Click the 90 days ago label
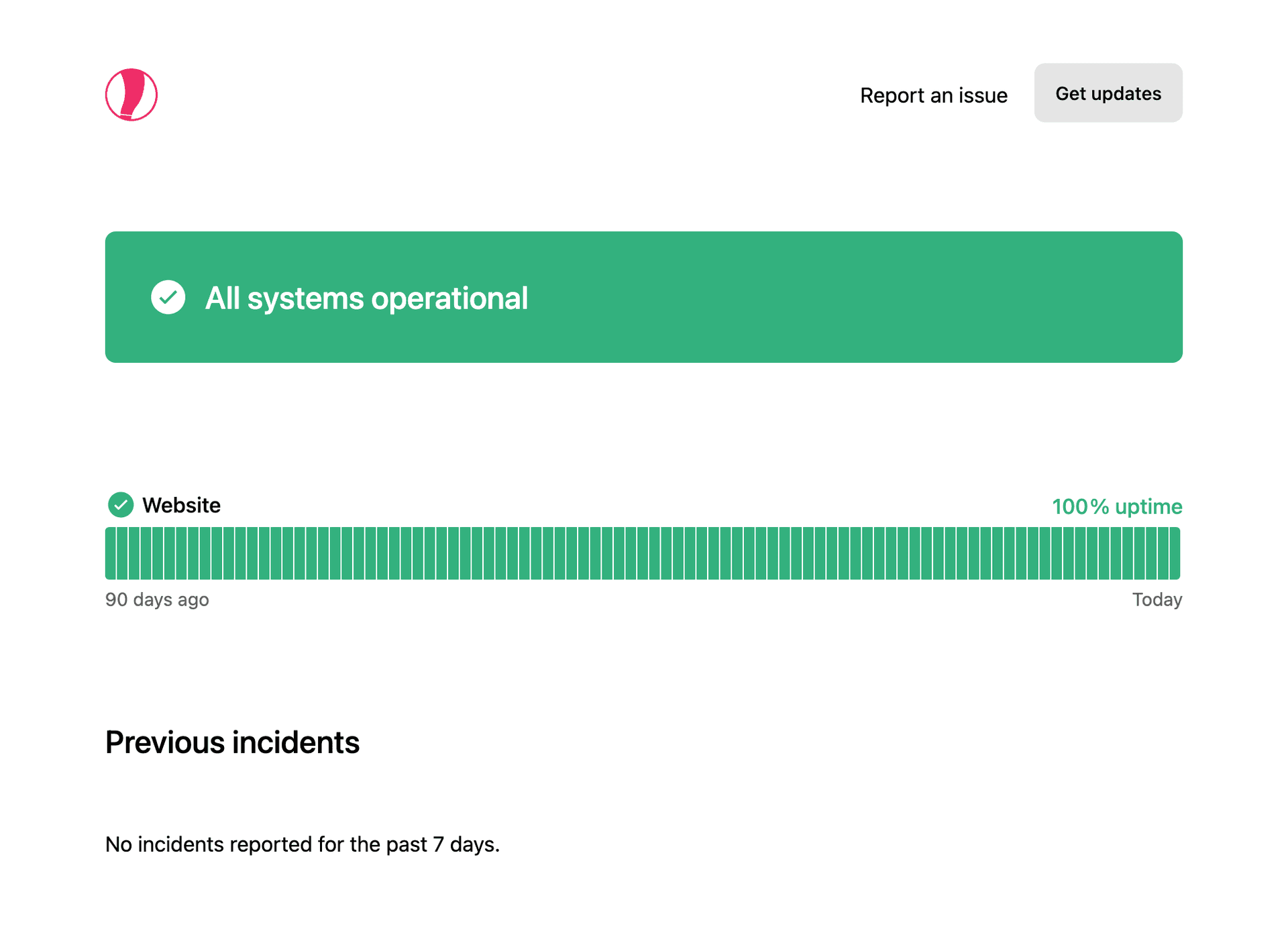The image size is (1288, 949). coord(157,600)
